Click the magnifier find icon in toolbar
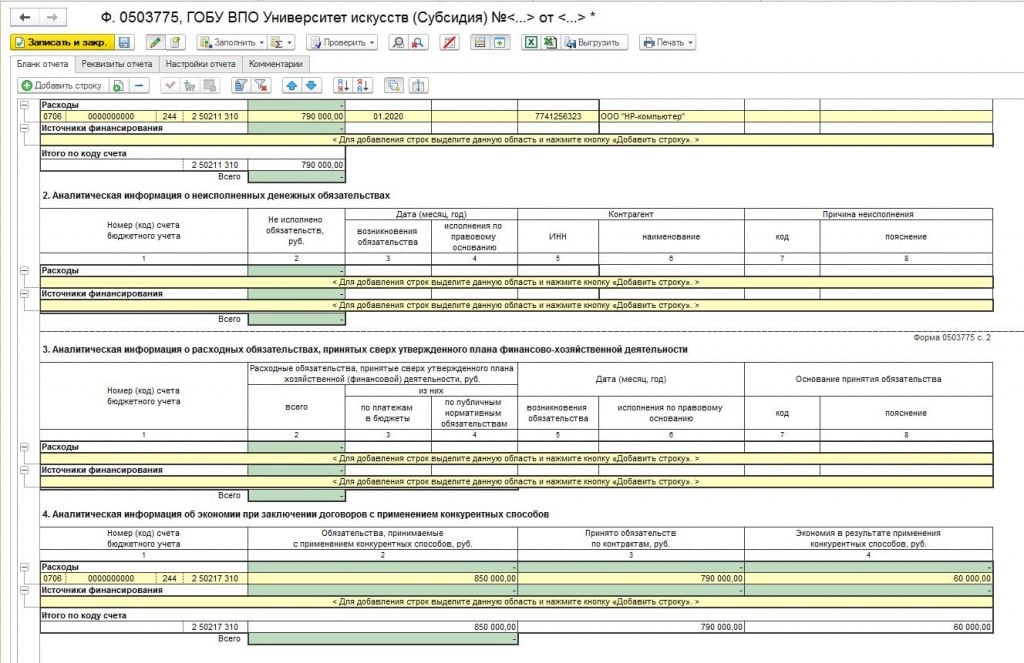1024x663 pixels. [x=398, y=43]
